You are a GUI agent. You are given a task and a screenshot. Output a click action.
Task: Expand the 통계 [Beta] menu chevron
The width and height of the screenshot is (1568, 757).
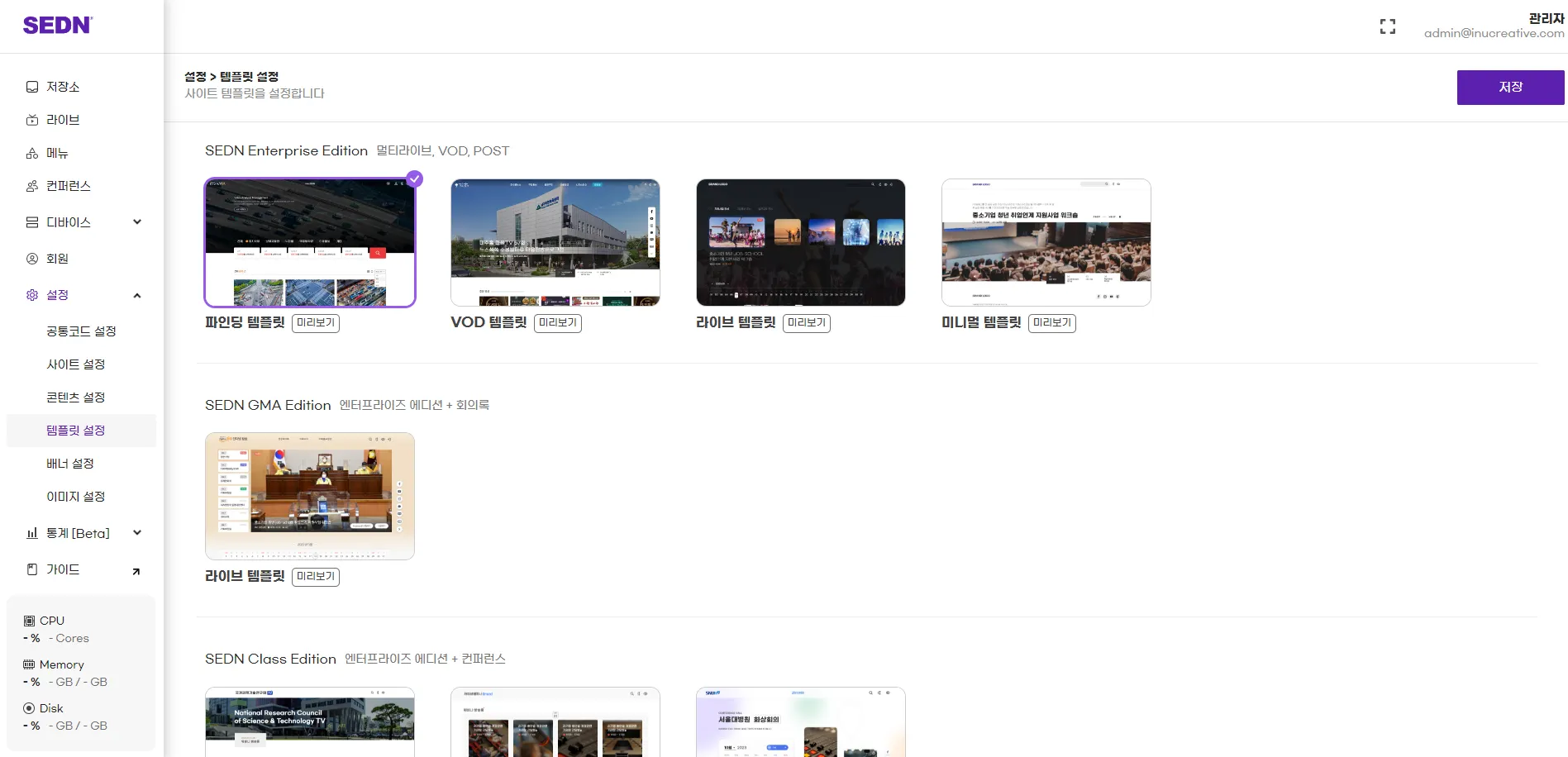pyautogui.click(x=137, y=533)
